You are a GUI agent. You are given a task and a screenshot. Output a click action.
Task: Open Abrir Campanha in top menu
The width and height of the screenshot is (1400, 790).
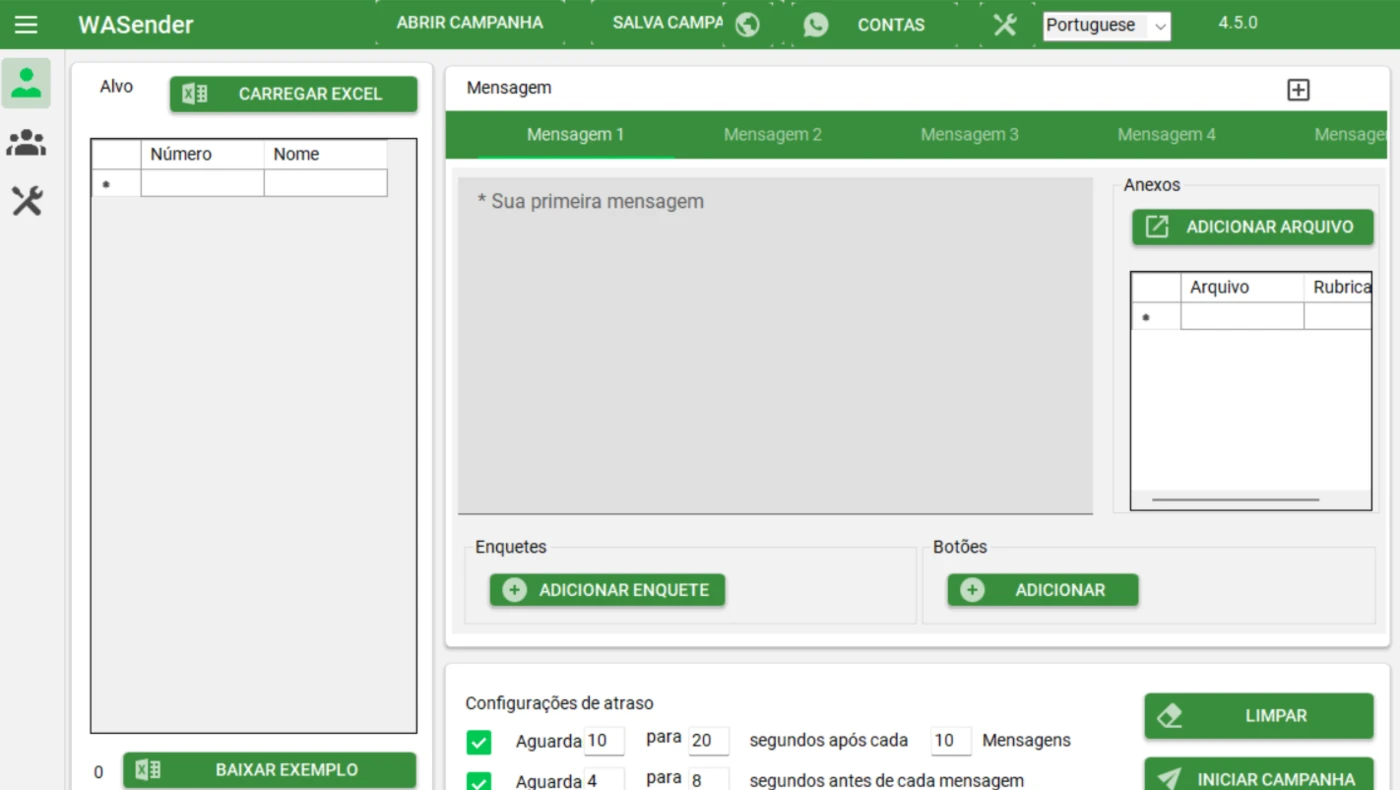tap(469, 23)
